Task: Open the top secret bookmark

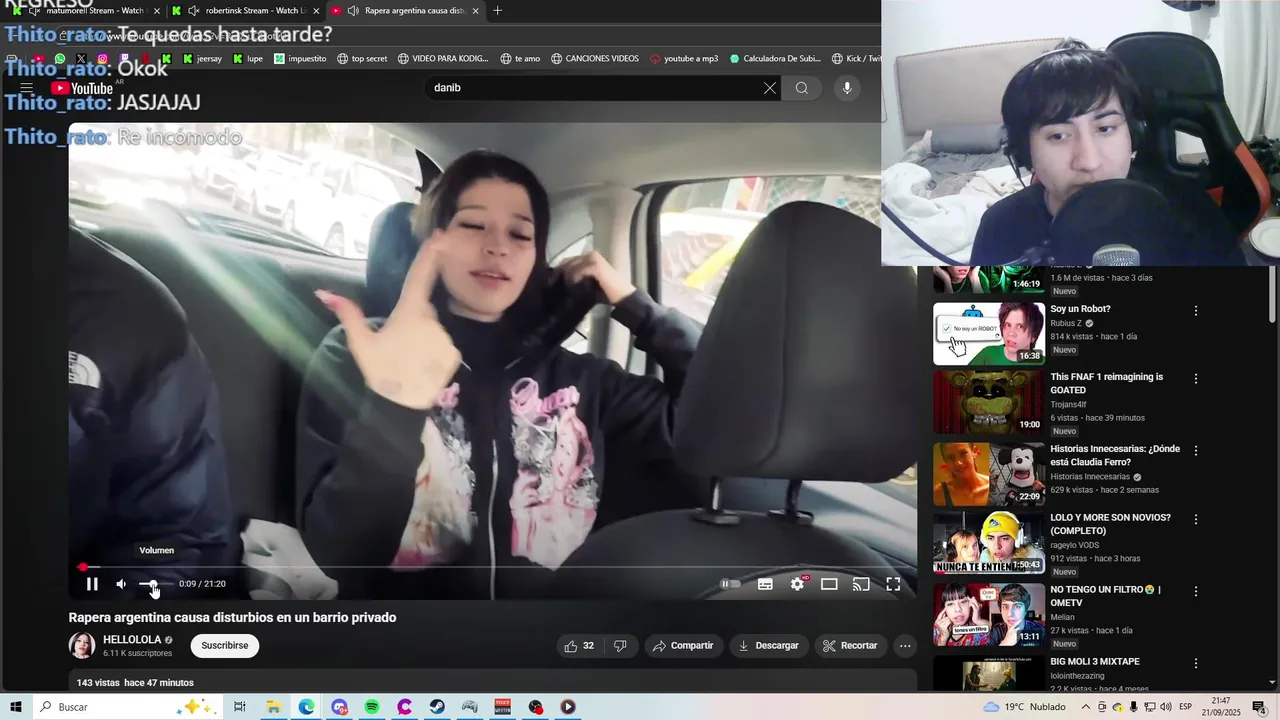Action: point(362,59)
